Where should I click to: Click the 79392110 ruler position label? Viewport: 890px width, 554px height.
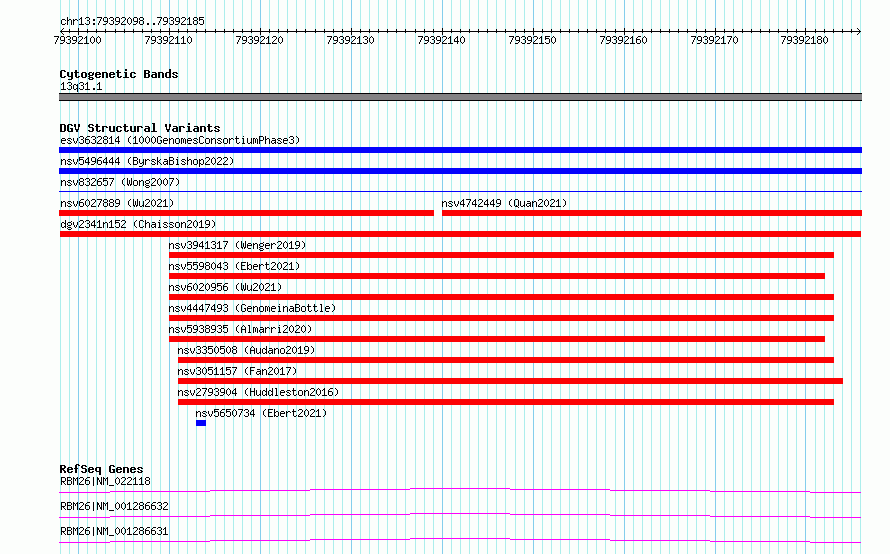(169, 40)
